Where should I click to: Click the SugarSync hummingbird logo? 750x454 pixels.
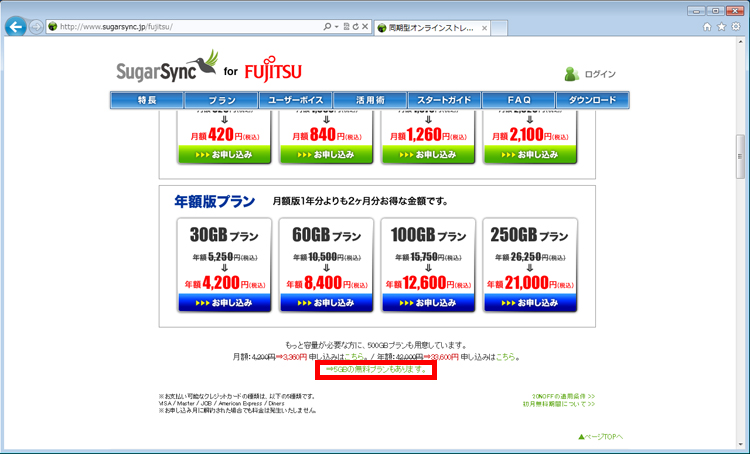tap(167, 66)
